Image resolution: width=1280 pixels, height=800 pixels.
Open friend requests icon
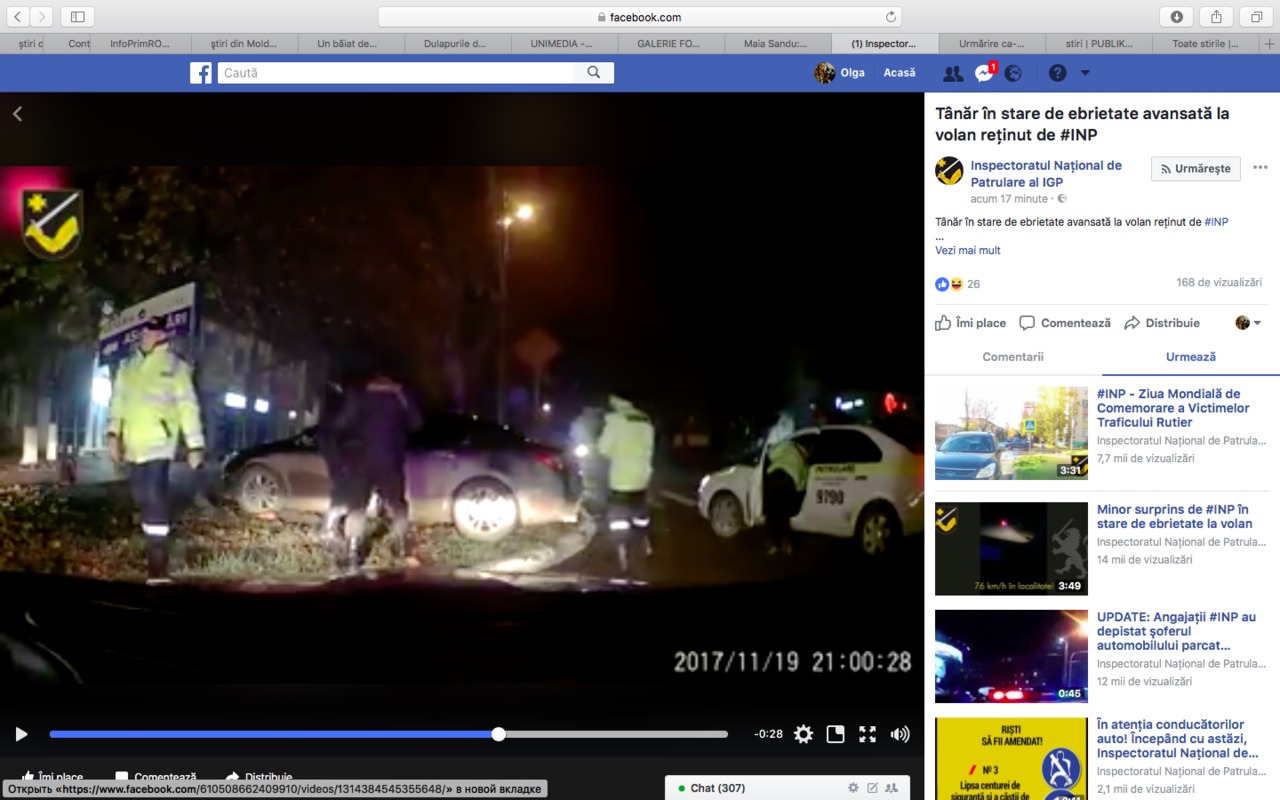953,73
